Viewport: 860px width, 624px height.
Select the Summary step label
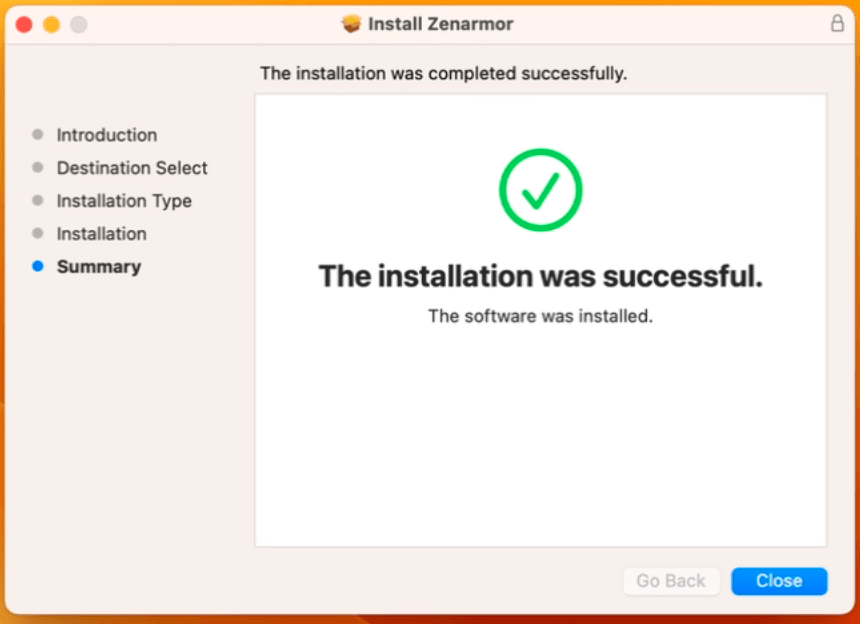(x=99, y=267)
